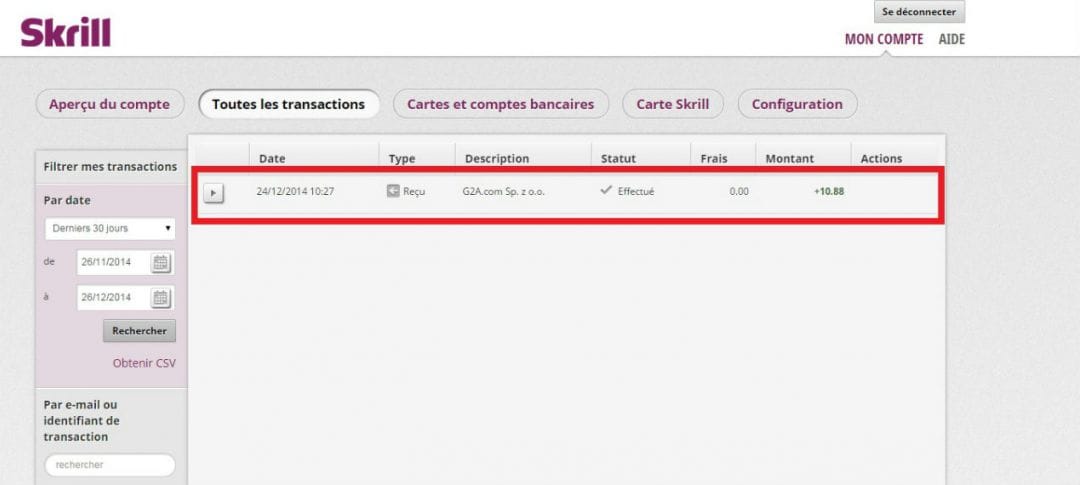Click the Par date filter label

(x=67, y=200)
